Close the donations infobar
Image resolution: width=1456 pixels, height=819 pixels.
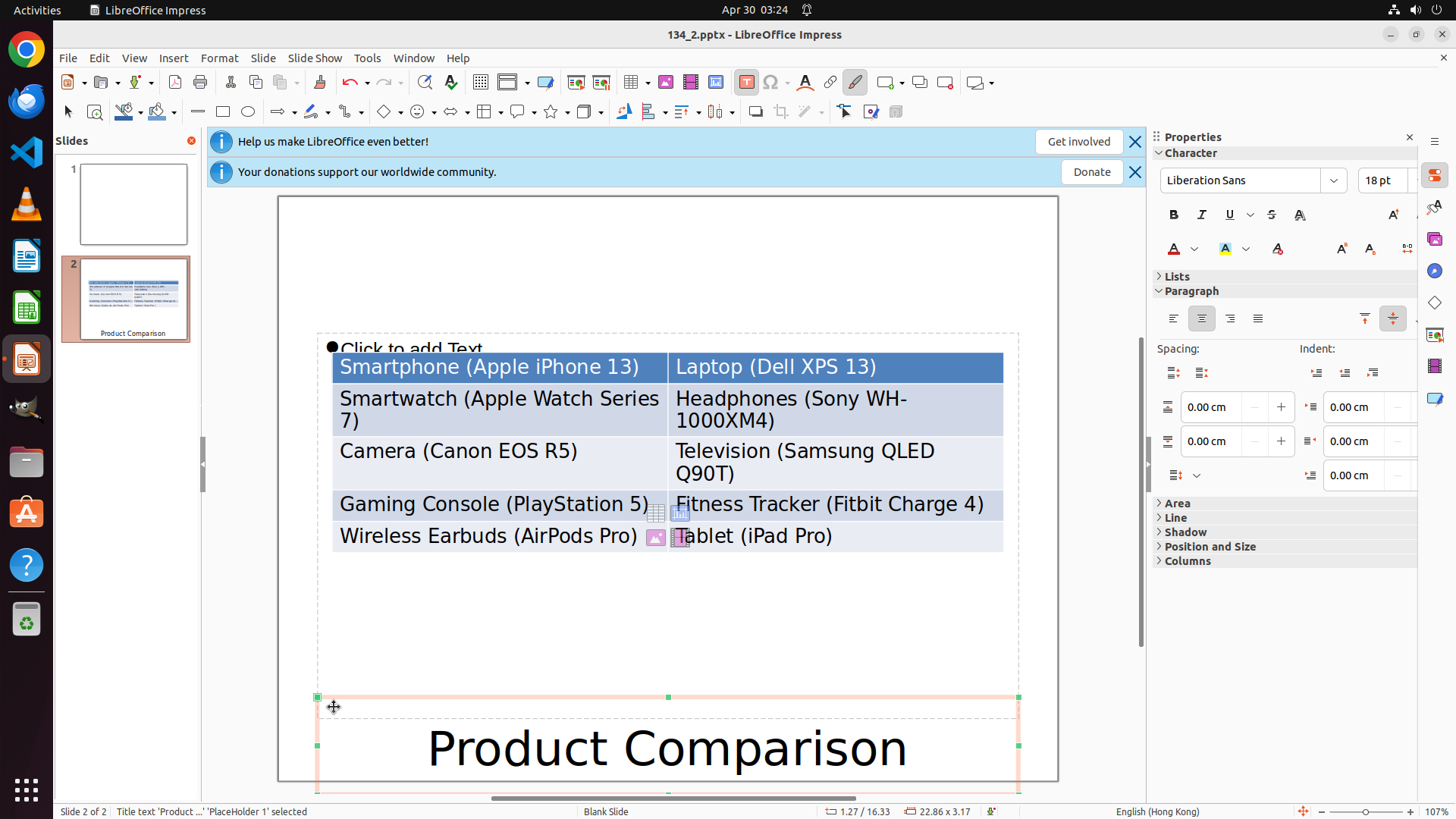coord(1135,172)
